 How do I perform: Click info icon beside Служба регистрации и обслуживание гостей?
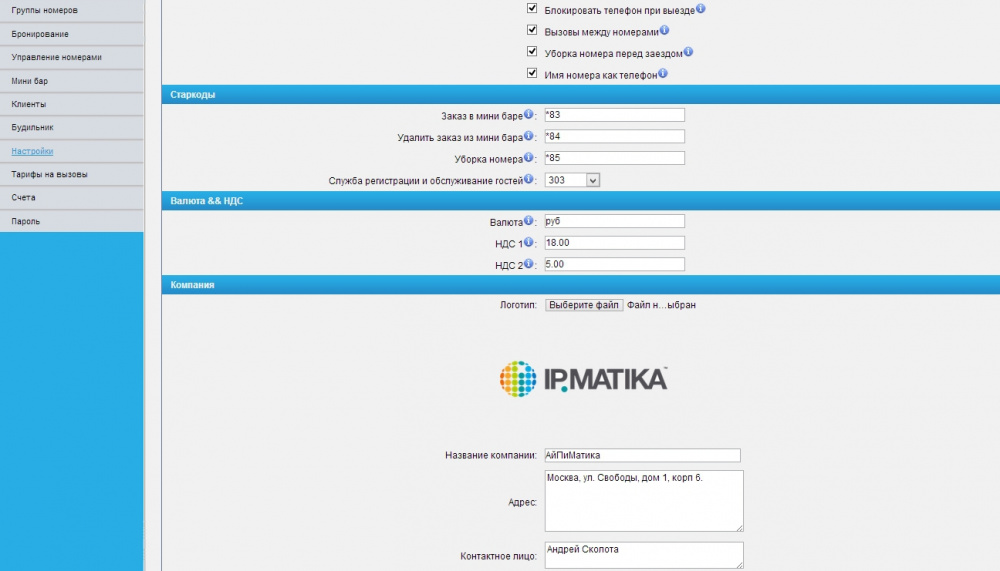pyautogui.click(x=528, y=179)
